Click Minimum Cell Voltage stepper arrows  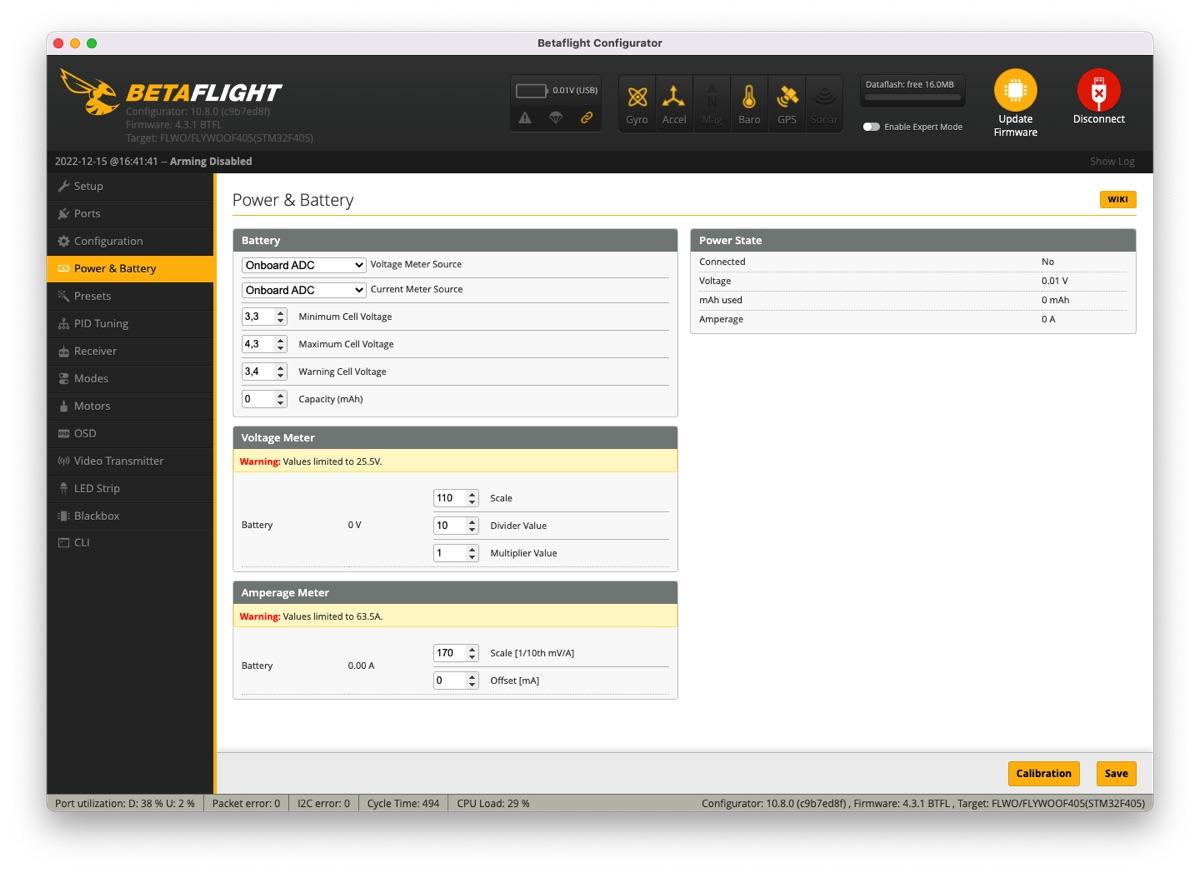(x=281, y=317)
